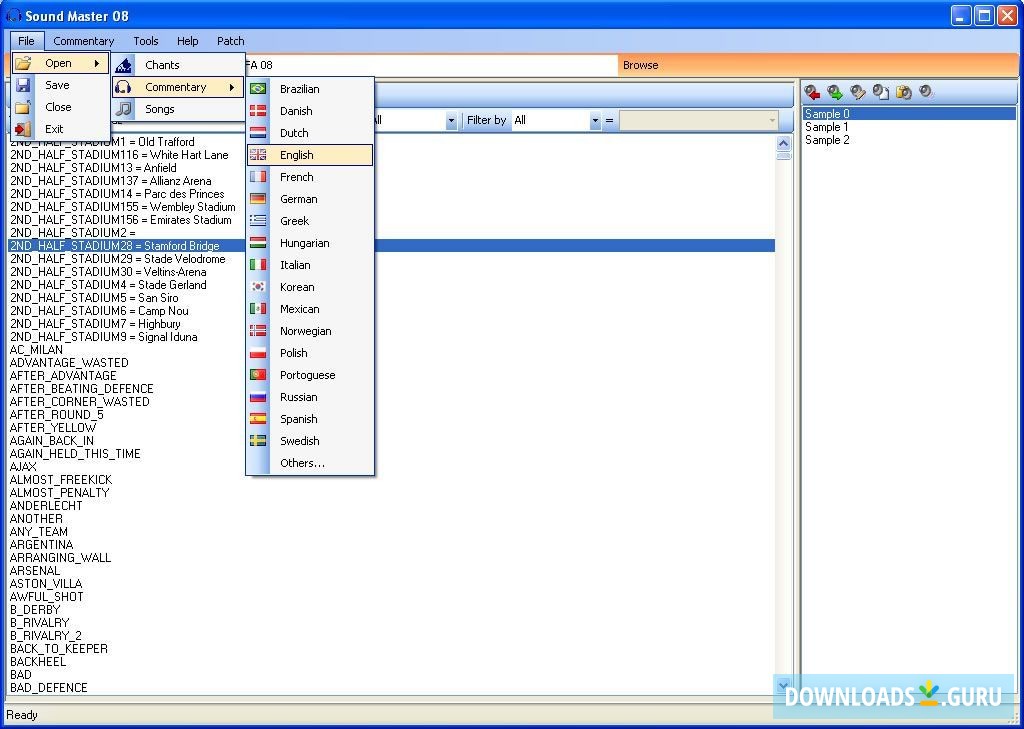Pick Korean commentary language
The height and width of the screenshot is (729, 1024).
[x=310, y=287]
